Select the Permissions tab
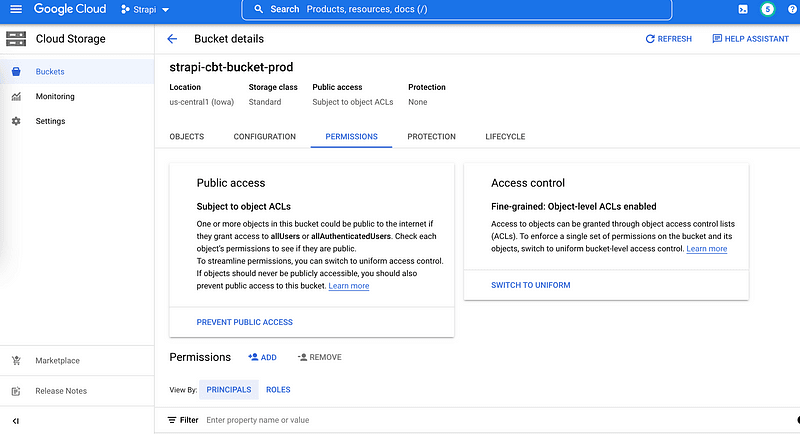 (x=352, y=137)
